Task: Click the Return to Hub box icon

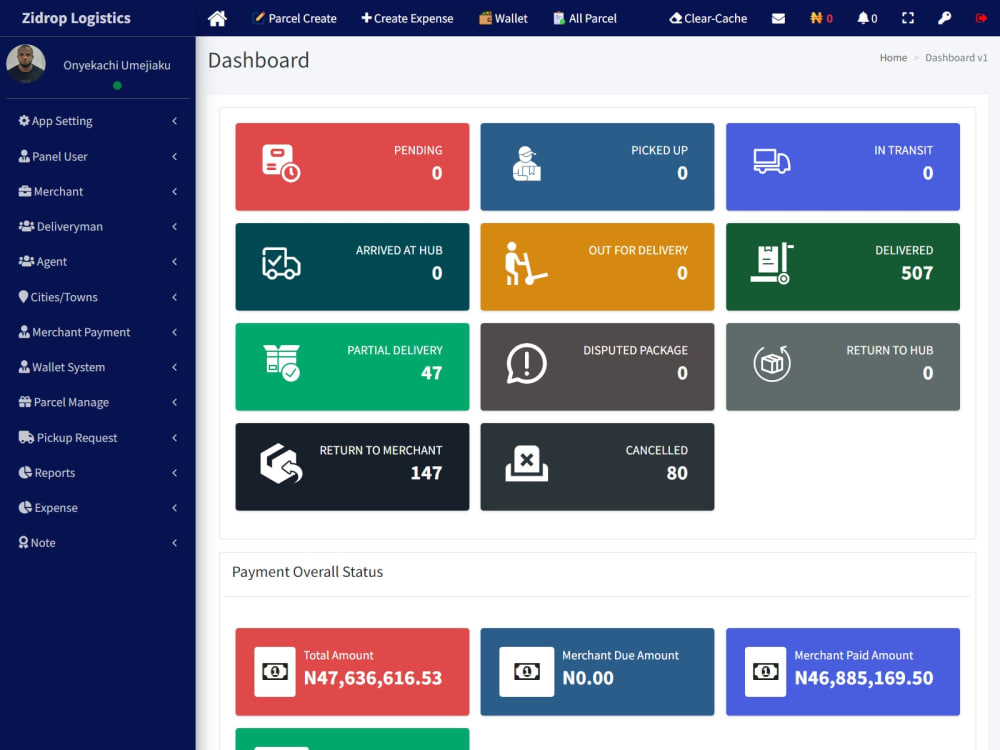Action: pos(772,364)
